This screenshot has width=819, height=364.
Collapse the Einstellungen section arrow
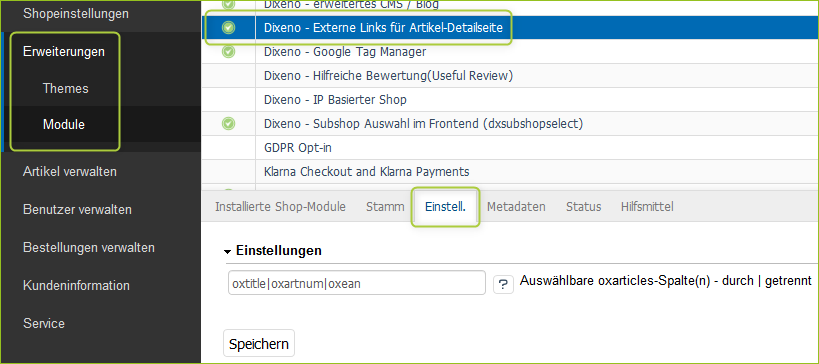tap(227, 251)
